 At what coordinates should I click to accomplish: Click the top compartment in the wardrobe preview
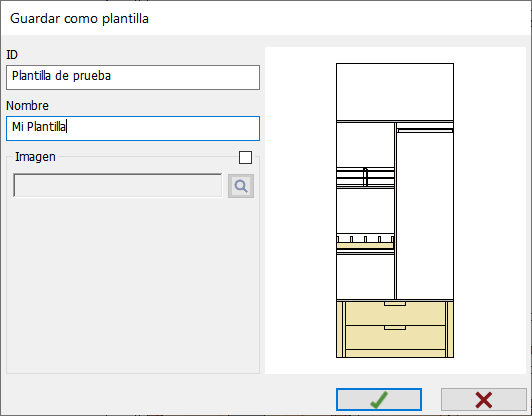[395, 92]
